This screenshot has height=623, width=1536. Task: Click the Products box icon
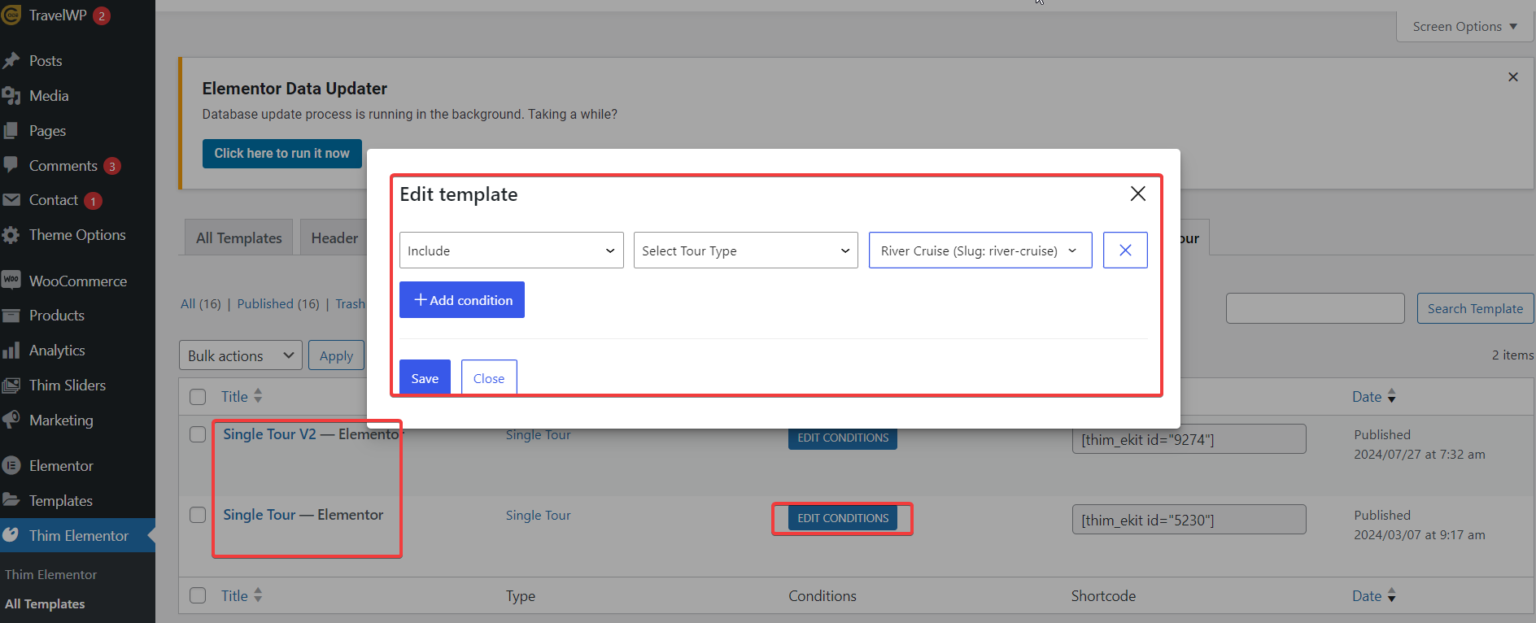click(11, 316)
